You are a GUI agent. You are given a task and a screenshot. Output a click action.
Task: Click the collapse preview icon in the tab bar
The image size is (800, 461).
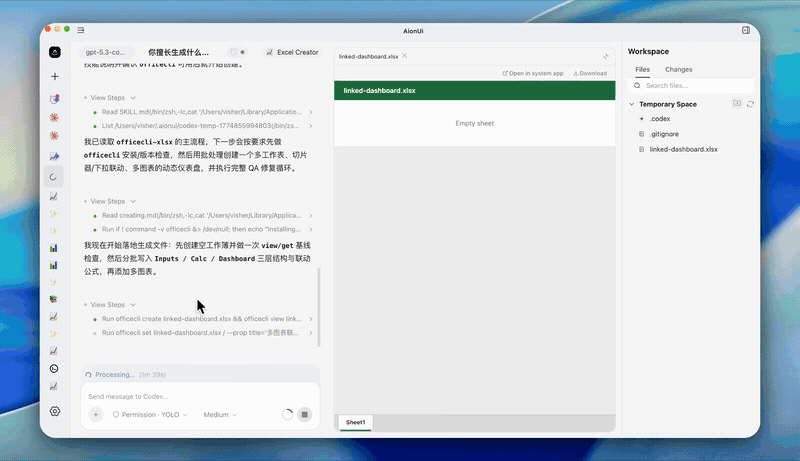[x=606, y=56]
